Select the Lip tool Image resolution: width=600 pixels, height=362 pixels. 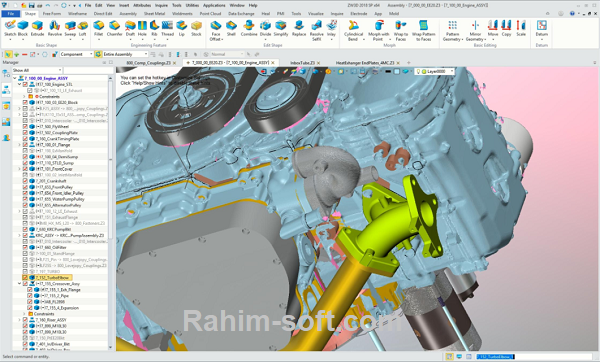pos(181,28)
